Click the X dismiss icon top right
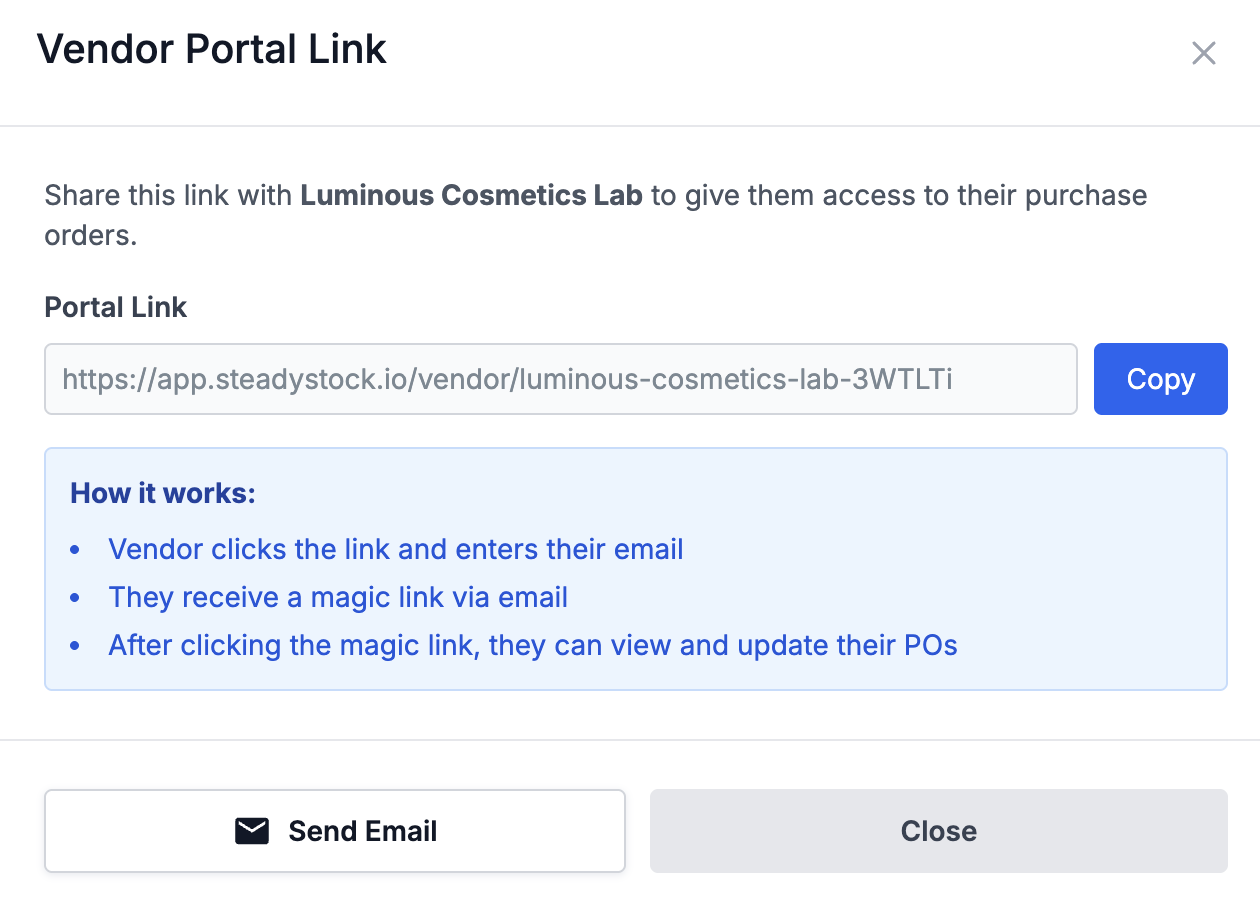Screen dimensions: 1260x900 pos(1203,53)
